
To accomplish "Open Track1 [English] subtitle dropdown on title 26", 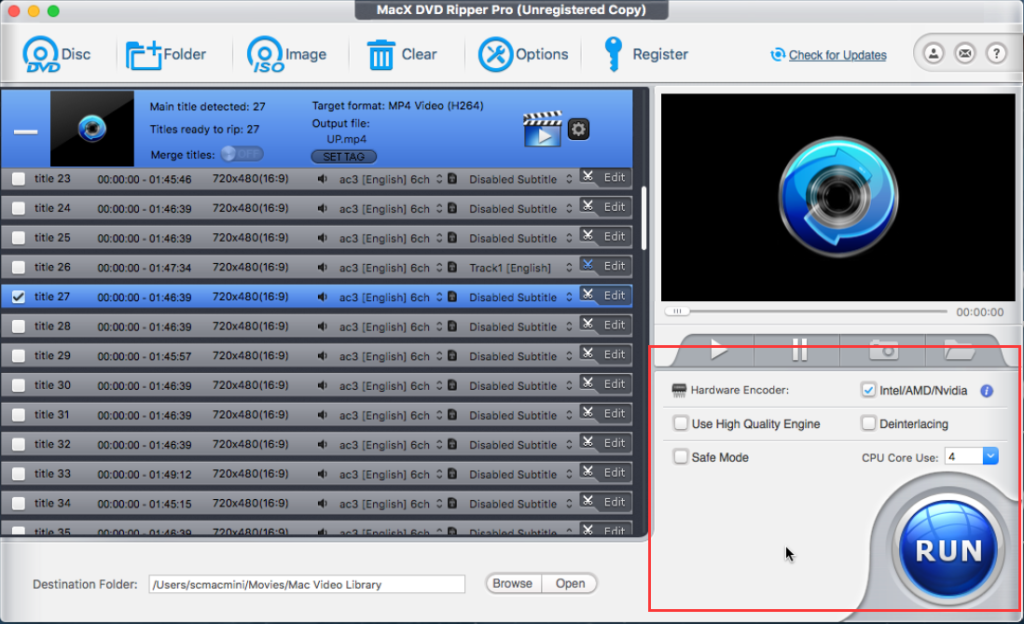I will 569,268.
